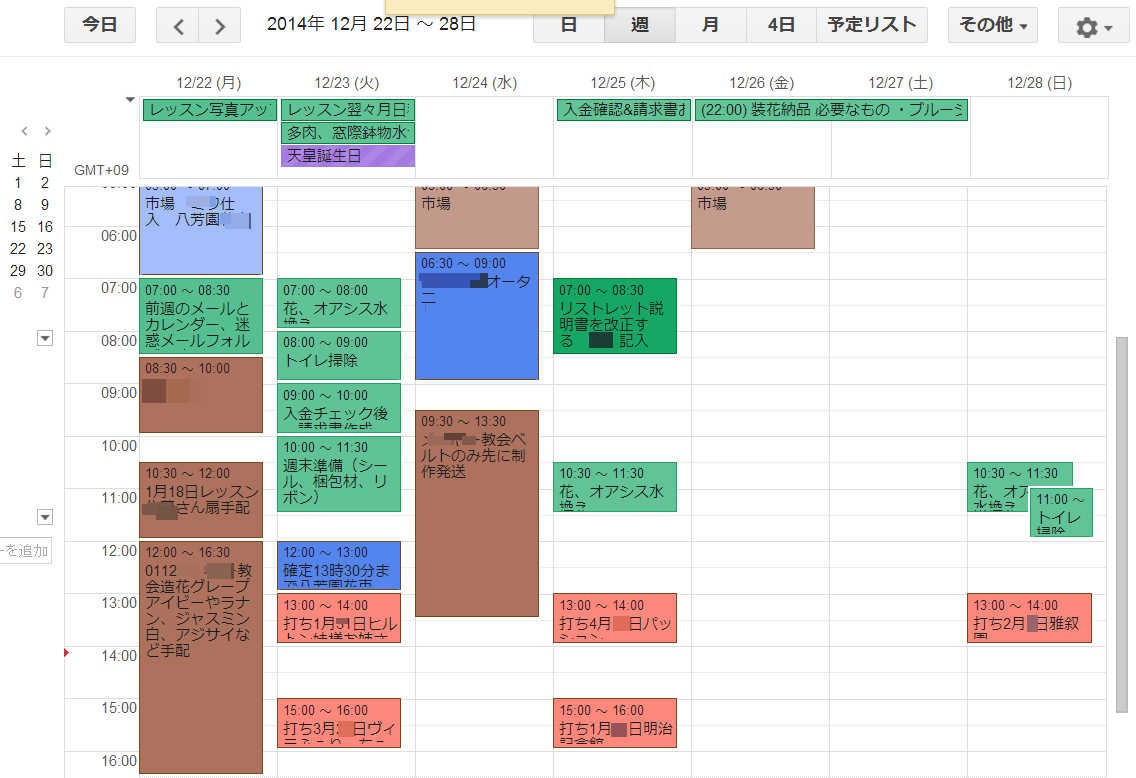Screen dimensions: 1136x778
Task: Open the 12/24 (水) column header
Action: (x=484, y=83)
